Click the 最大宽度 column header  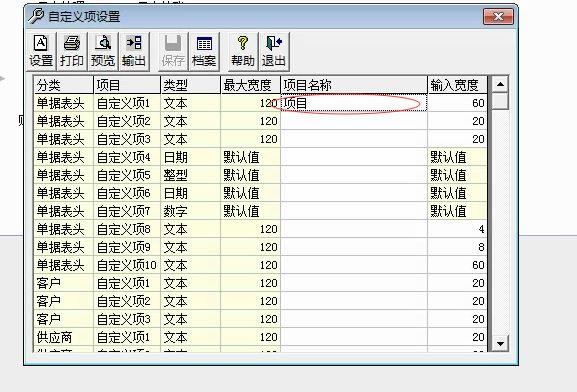pos(251,85)
